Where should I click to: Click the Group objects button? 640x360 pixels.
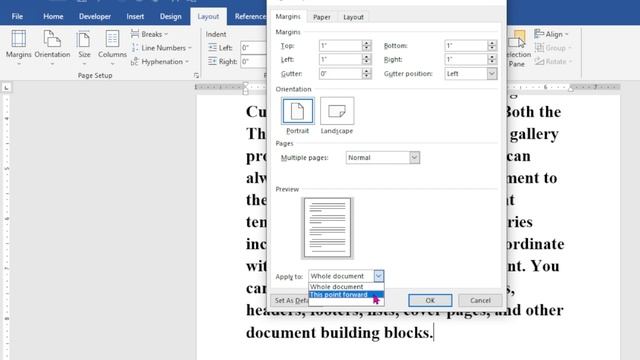pos(553,48)
